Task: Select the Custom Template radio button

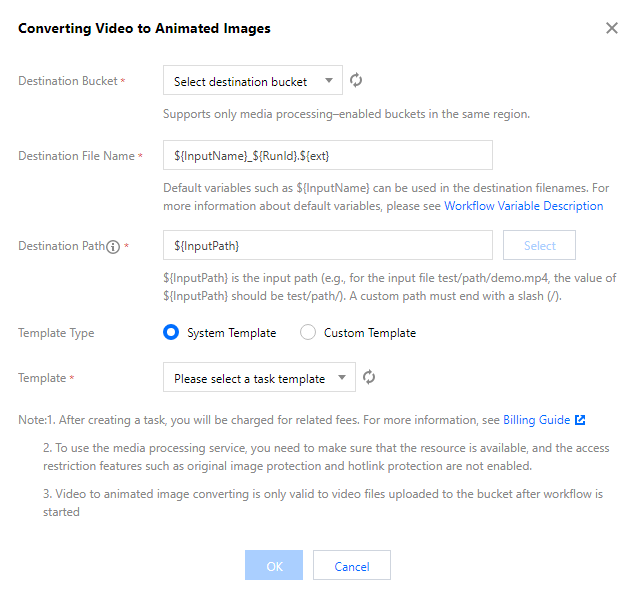Action: tap(308, 333)
